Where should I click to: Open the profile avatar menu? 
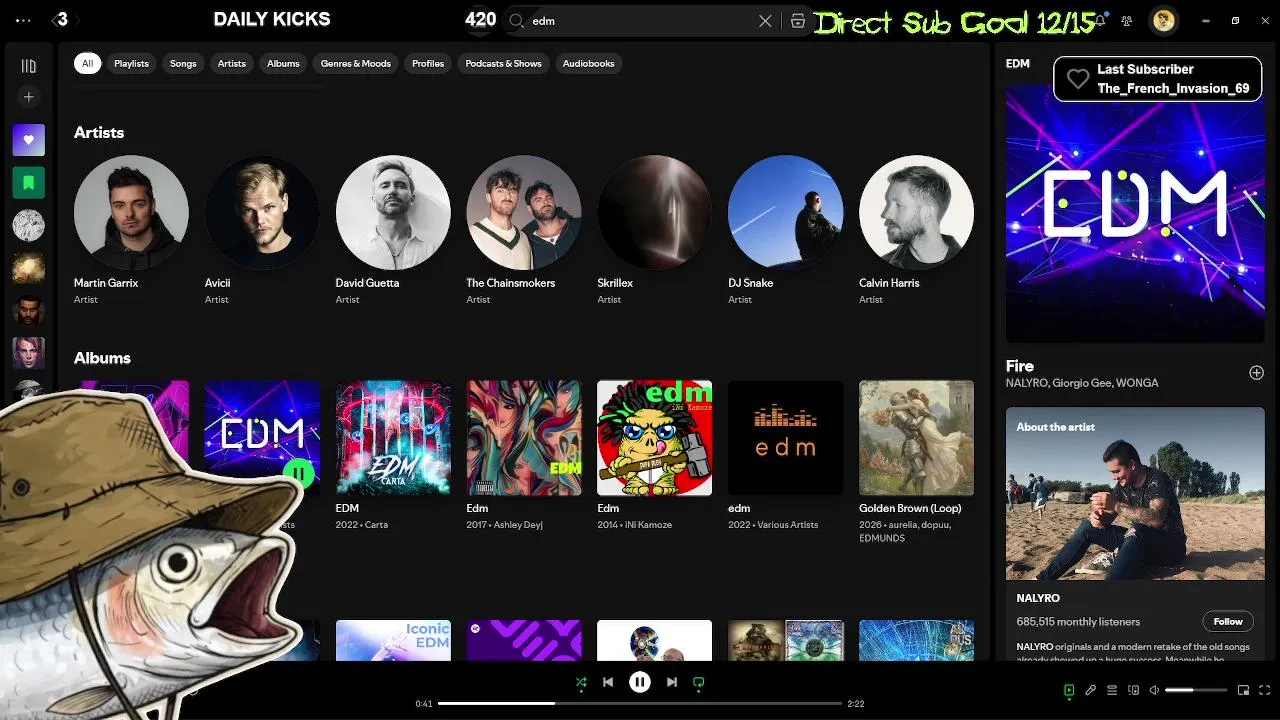(1163, 20)
